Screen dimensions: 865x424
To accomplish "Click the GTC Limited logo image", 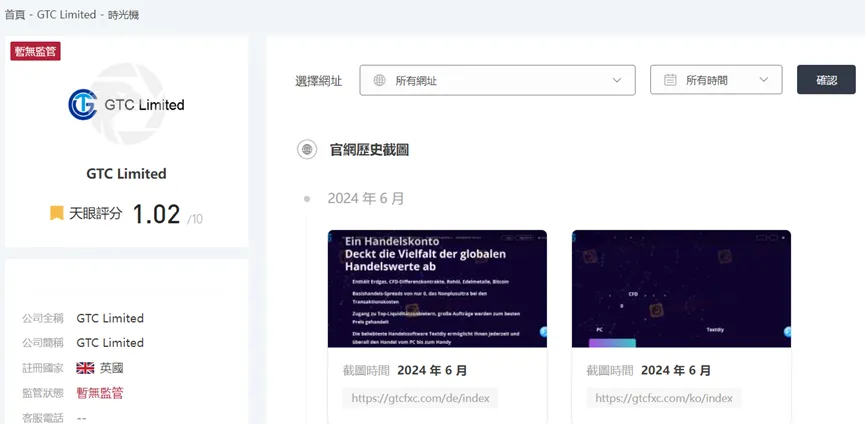I will coord(126,105).
